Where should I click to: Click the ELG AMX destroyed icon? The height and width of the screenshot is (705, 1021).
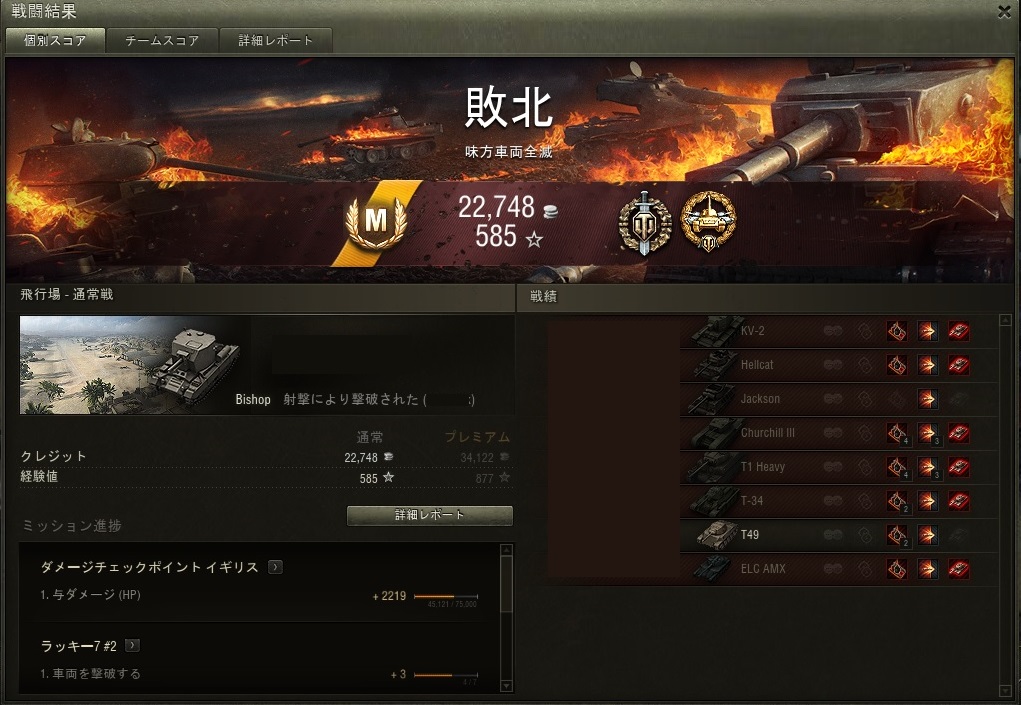coord(958,569)
